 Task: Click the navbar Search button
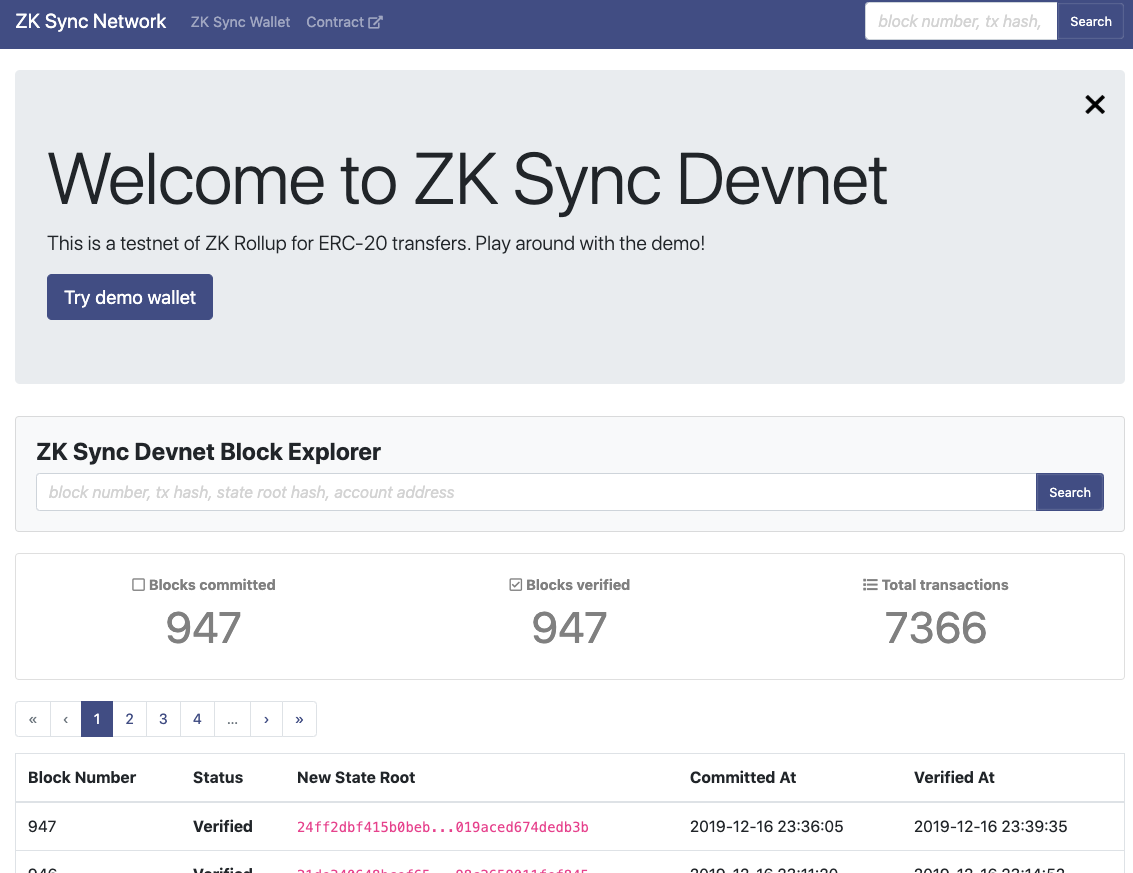[1090, 22]
